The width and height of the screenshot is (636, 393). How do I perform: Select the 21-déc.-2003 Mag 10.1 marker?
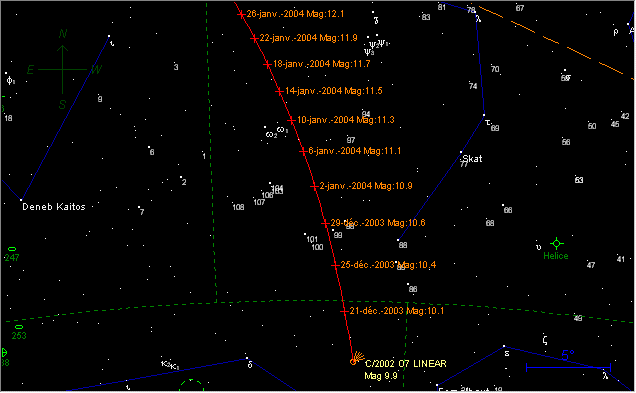click(344, 311)
